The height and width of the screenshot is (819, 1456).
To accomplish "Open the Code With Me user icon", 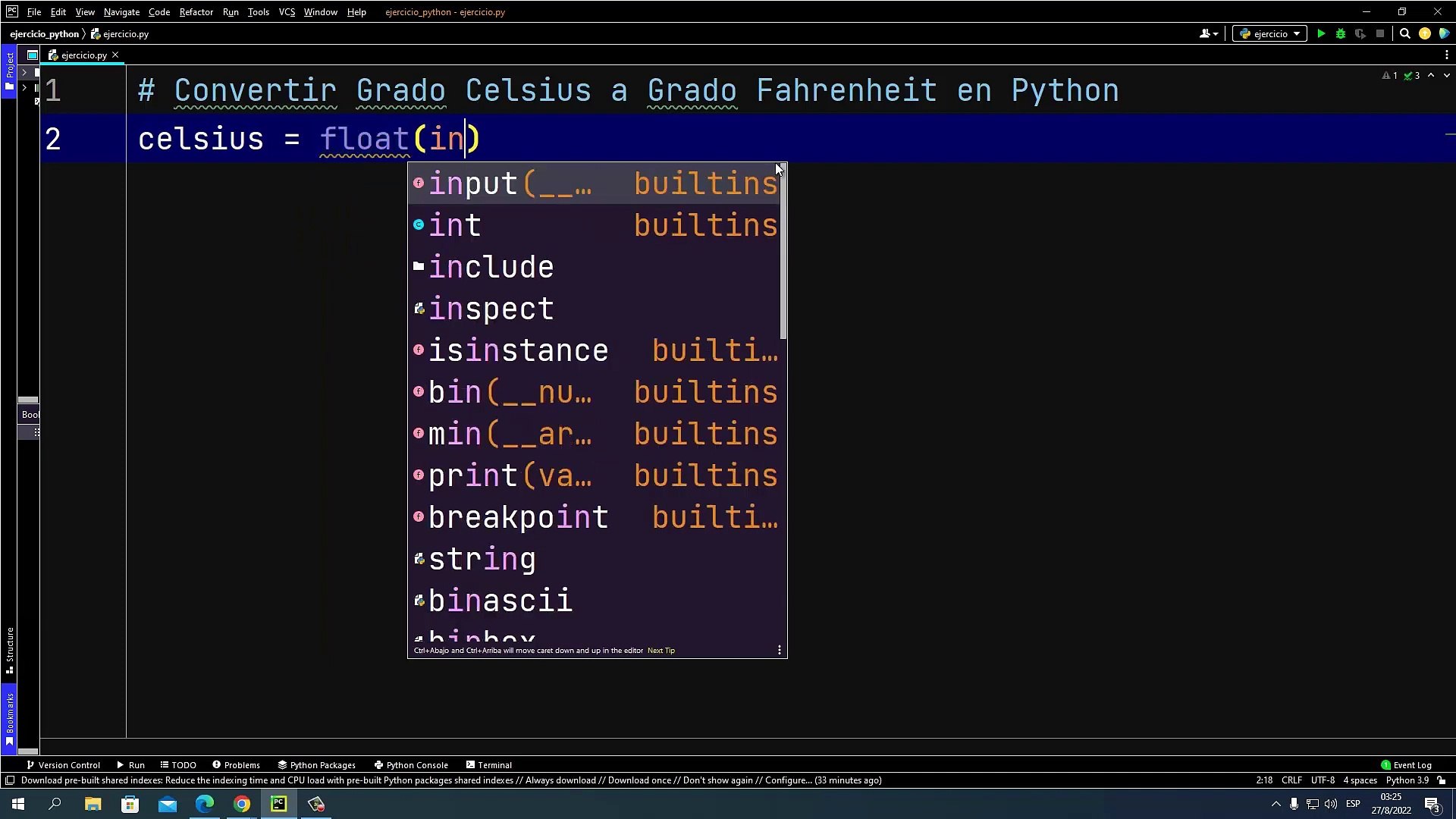I will (x=1207, y=33).
